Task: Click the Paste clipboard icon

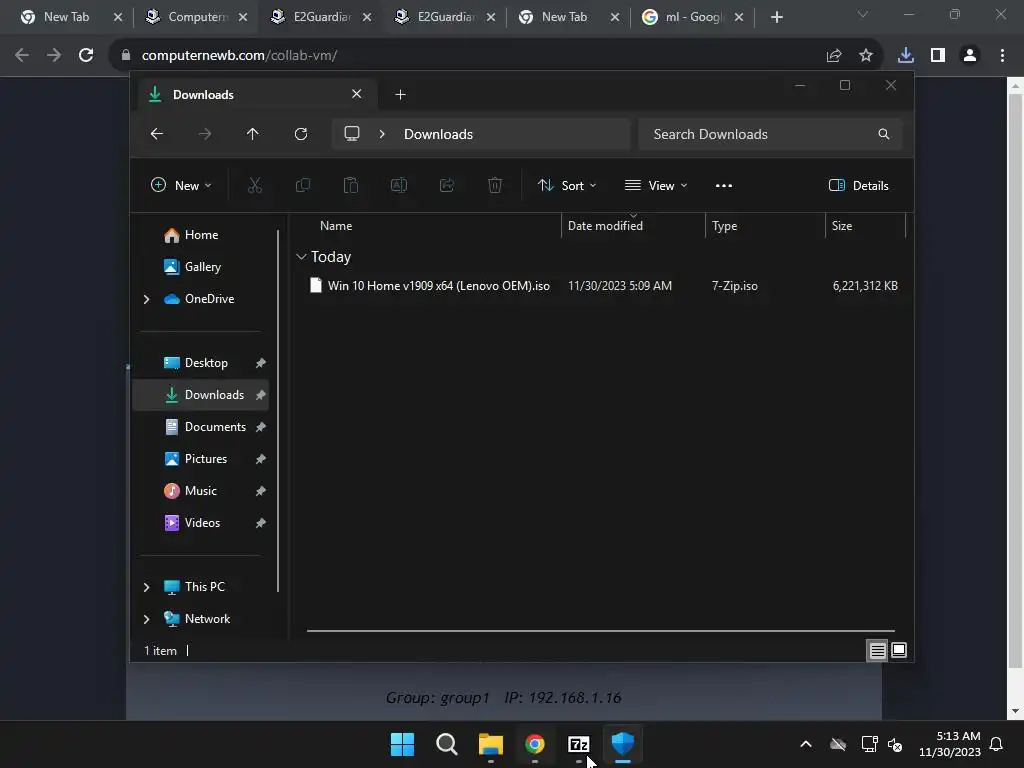Action: [351, 185]
